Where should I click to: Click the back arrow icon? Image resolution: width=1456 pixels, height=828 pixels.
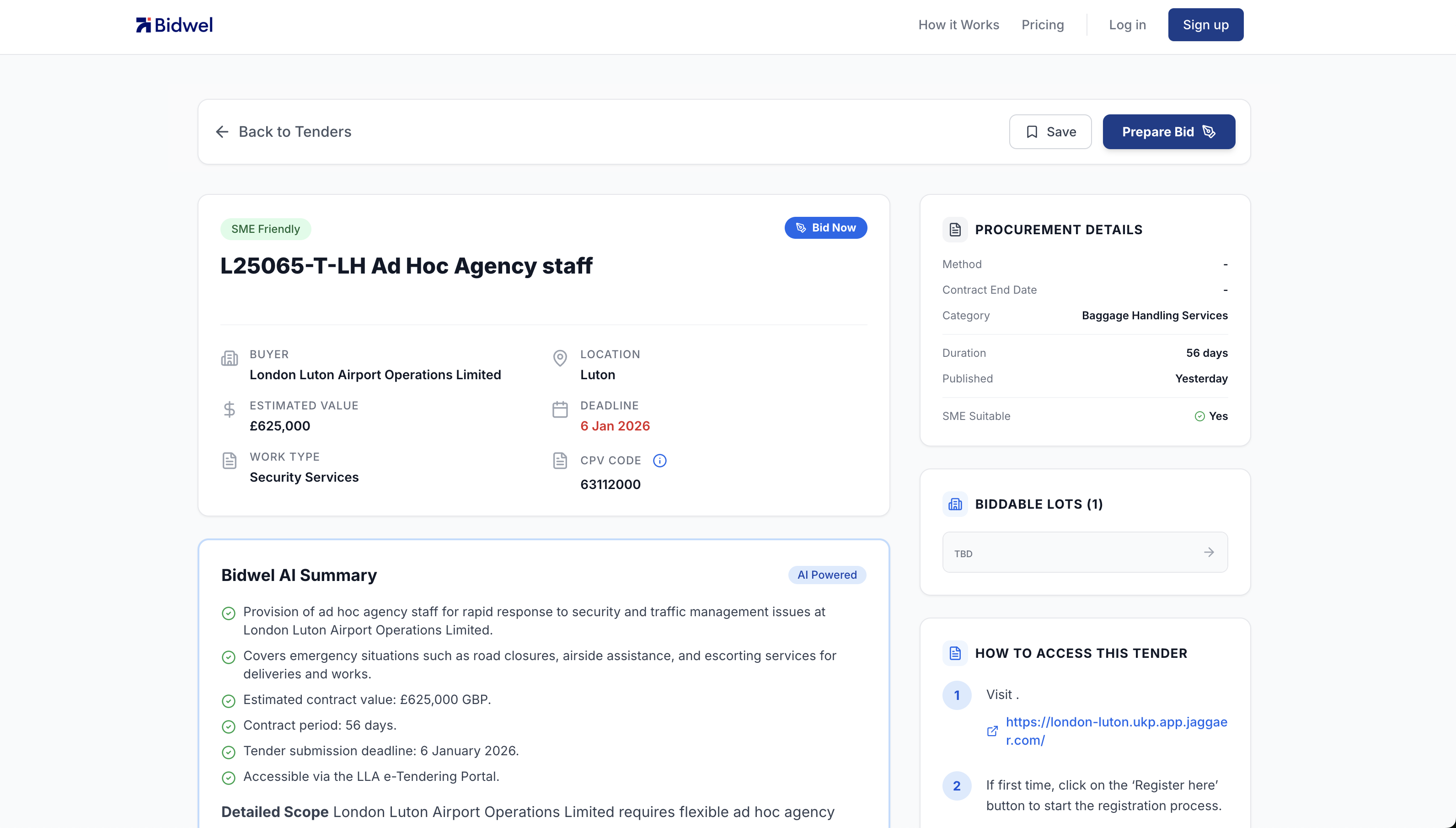pyautogui.click(x=222, y=132)
